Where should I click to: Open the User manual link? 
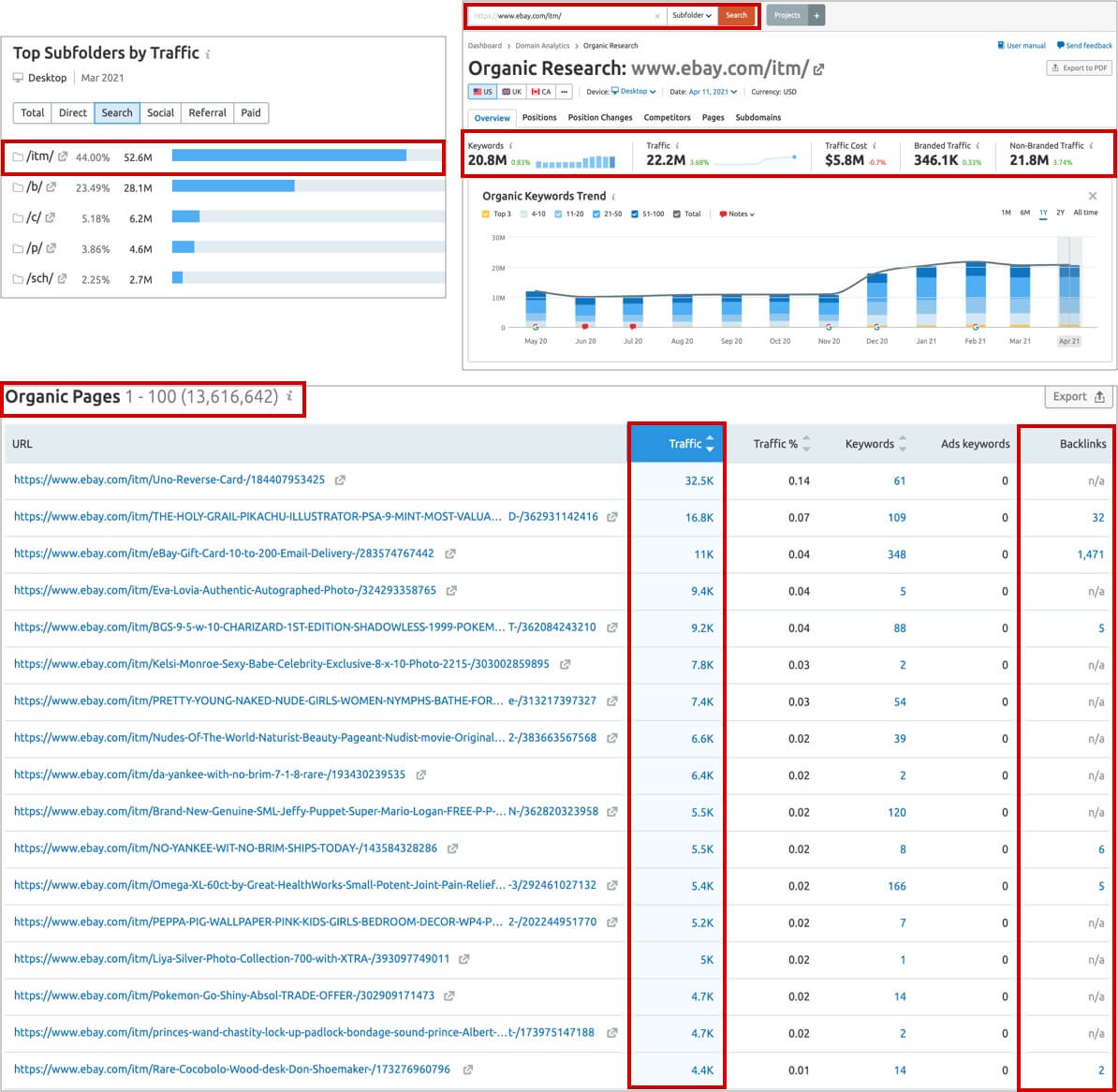(1021, 46)
